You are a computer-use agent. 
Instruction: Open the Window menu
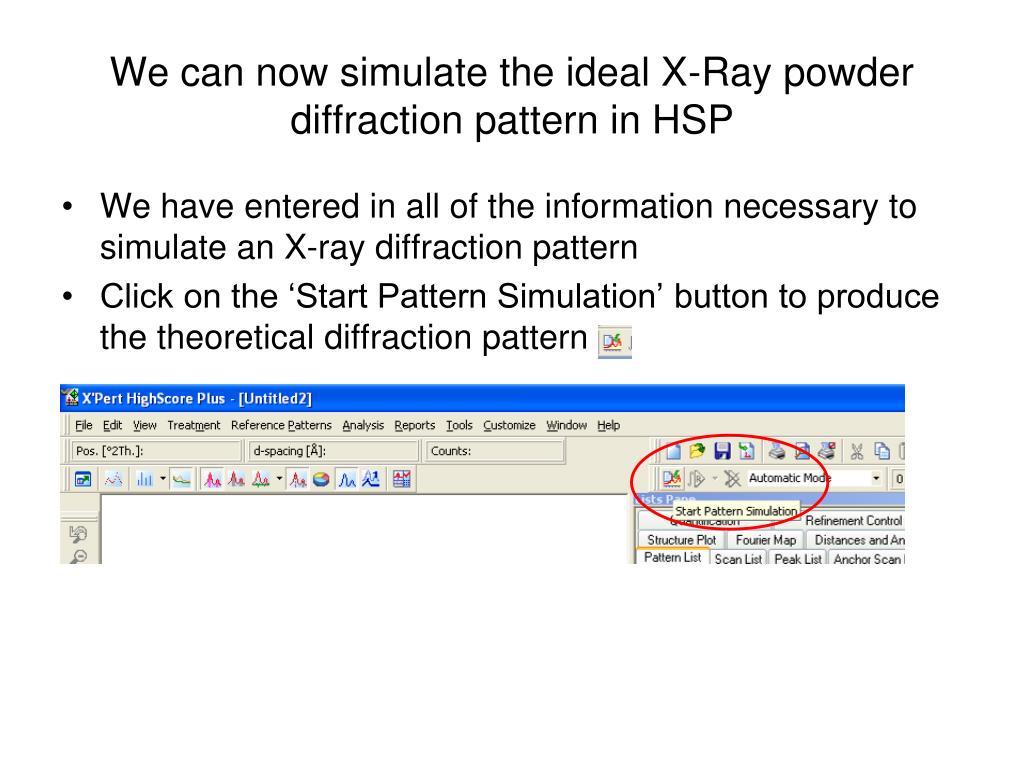click(566, 425)
